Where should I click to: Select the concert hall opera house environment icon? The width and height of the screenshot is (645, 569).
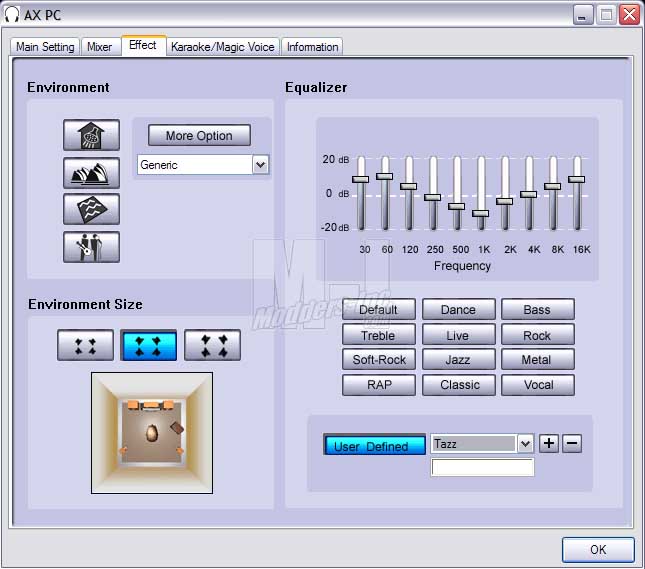pyautogui.click(x=91, y=173)
